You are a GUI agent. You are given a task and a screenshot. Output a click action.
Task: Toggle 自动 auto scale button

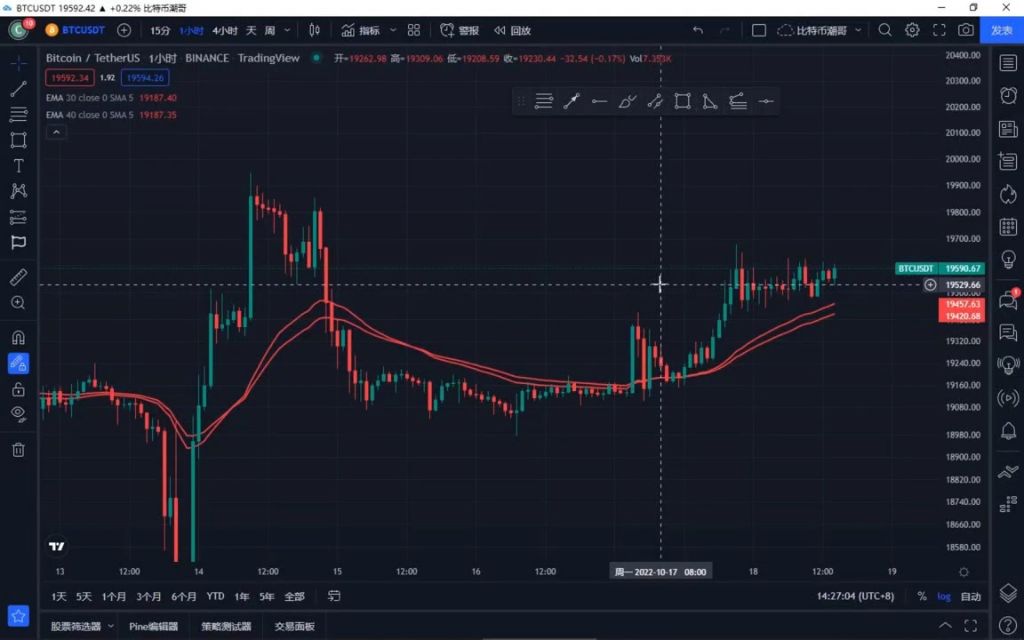pyautogui.click(x=971, y=596)
